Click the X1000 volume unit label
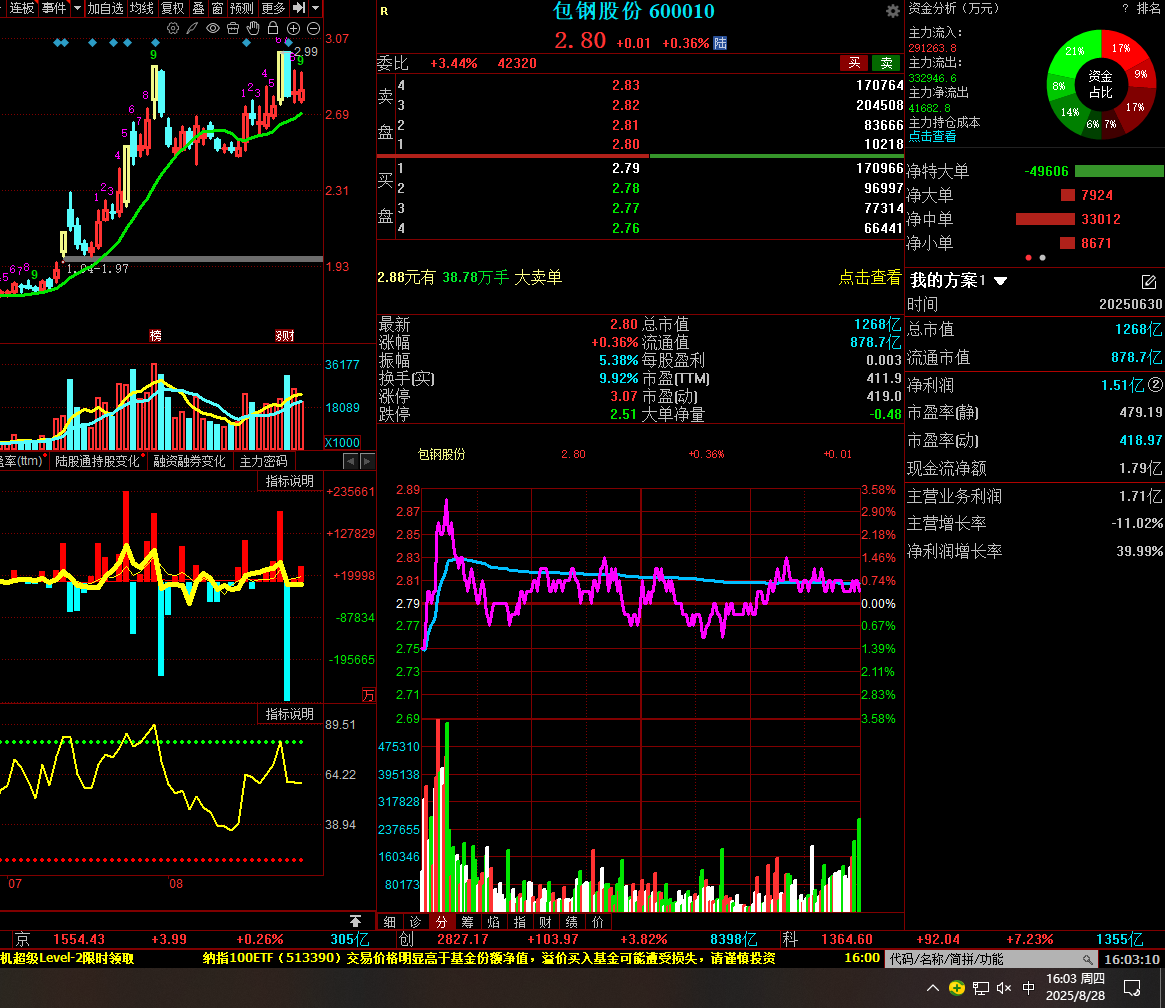The image size is (1165, 1008). [x=343, y=443]
